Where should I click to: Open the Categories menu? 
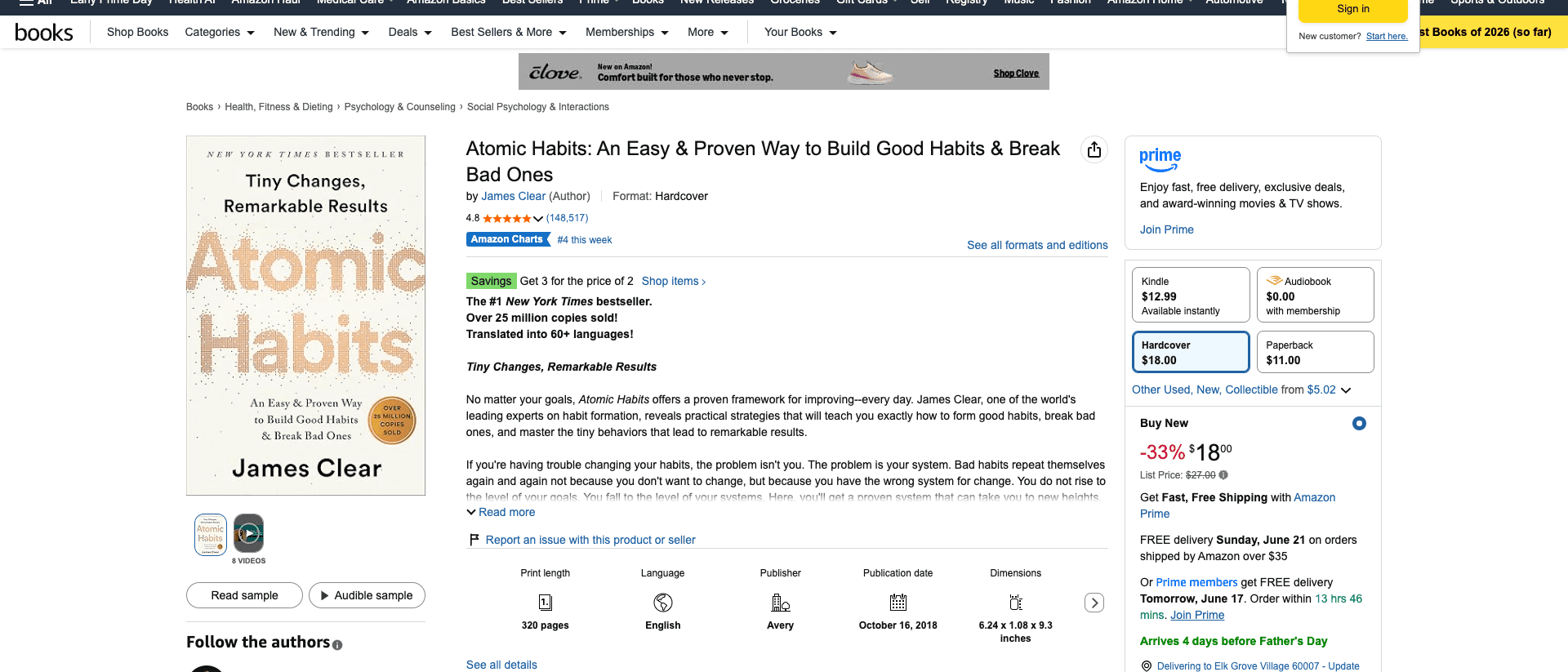point(220,32)
